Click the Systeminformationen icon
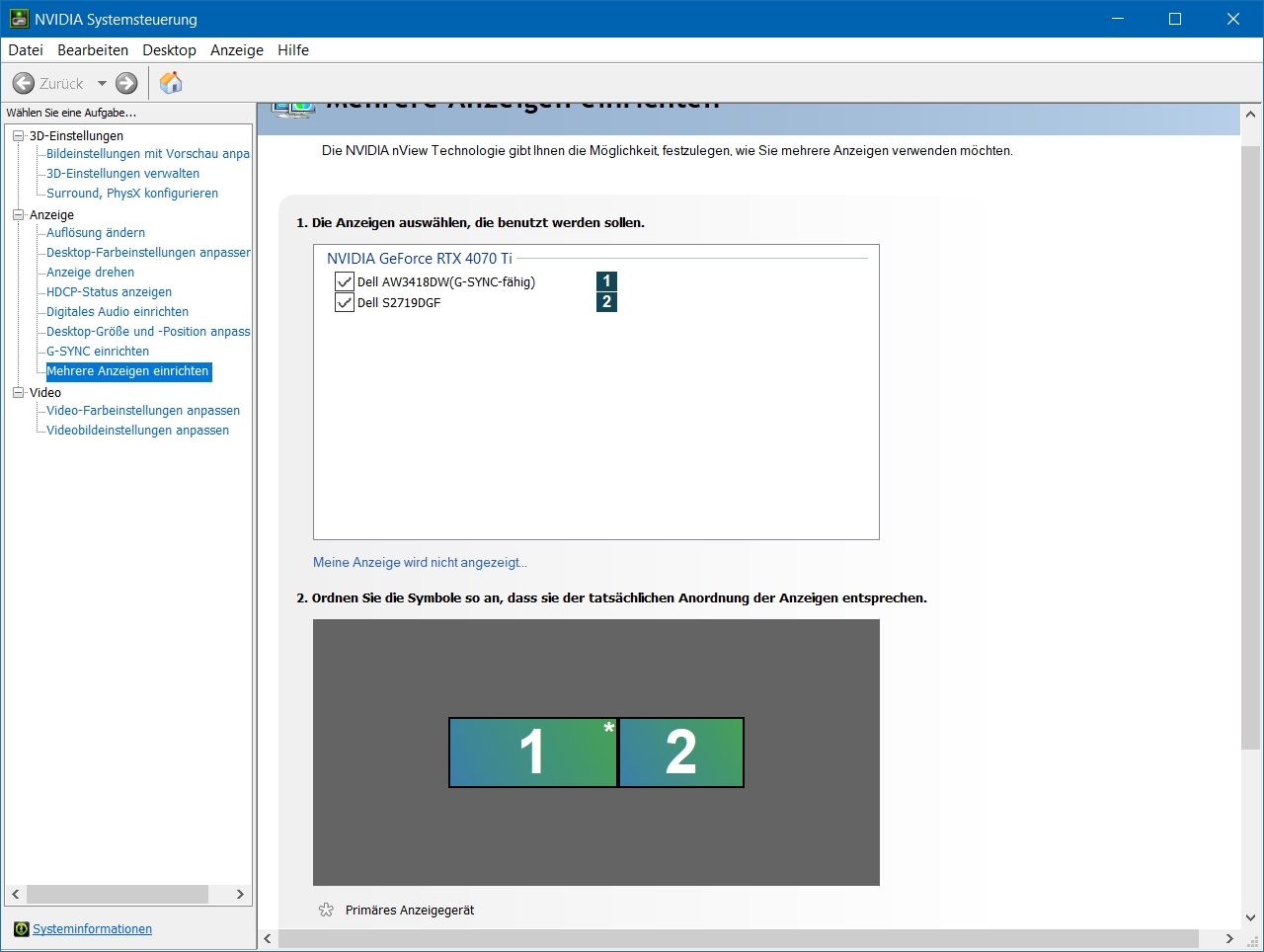The width and height of the screenshot is (1264, 952). 22,929
